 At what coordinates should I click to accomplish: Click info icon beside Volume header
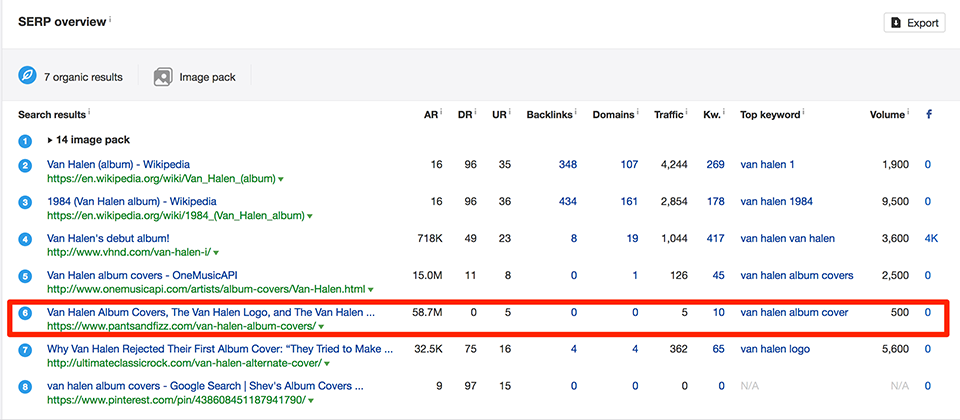coord(908,112)
